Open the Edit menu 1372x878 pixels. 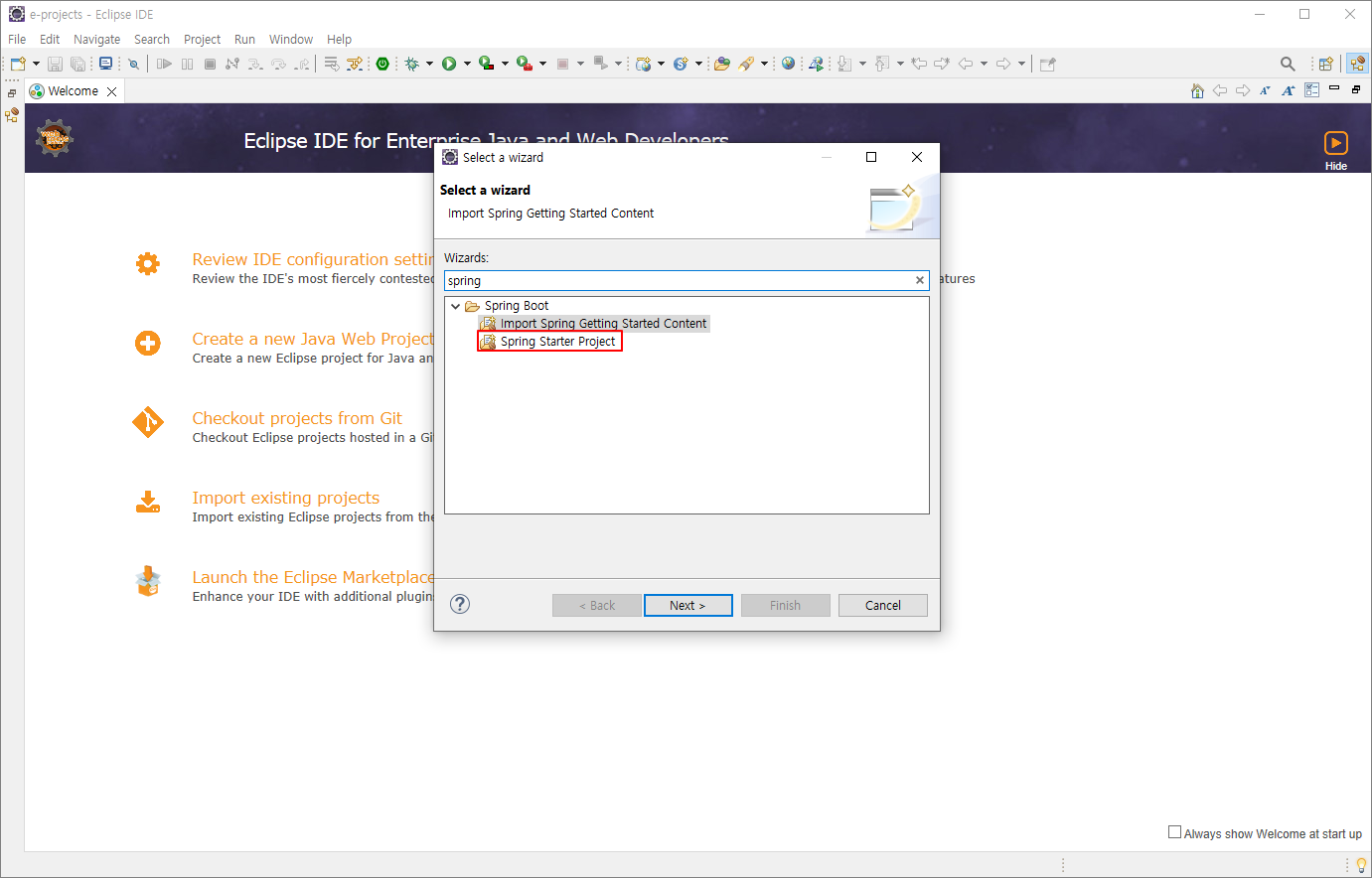tap(50, 39)
